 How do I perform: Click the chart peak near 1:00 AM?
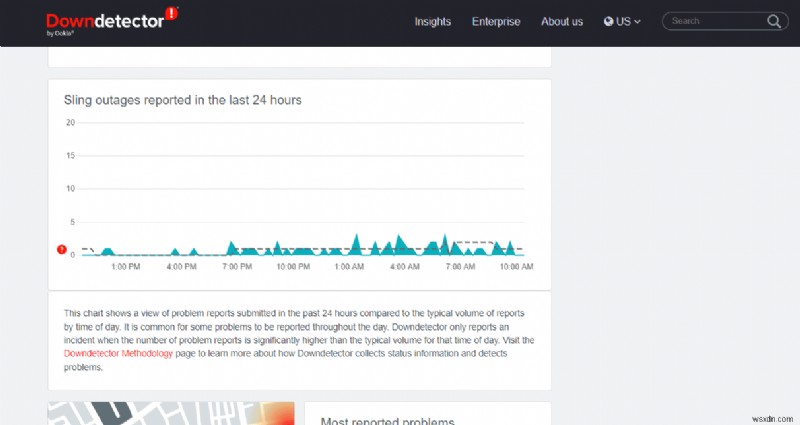pyautogui.click(x=356, y=244)
